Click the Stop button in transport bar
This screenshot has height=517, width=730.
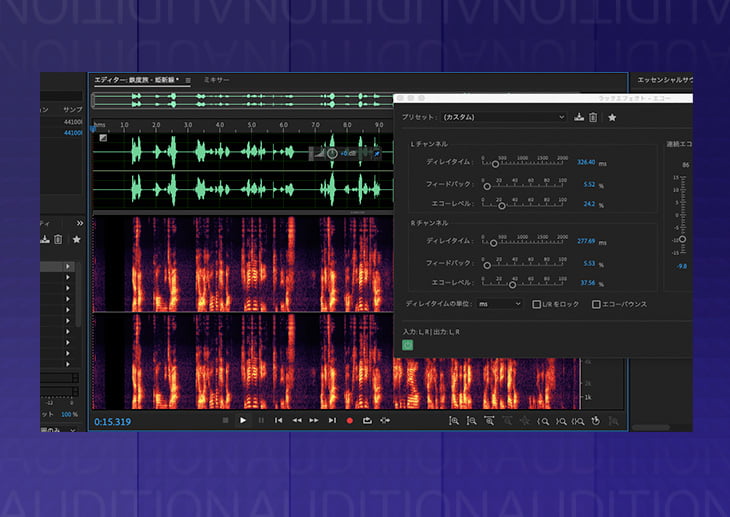[x=224, y=421]
